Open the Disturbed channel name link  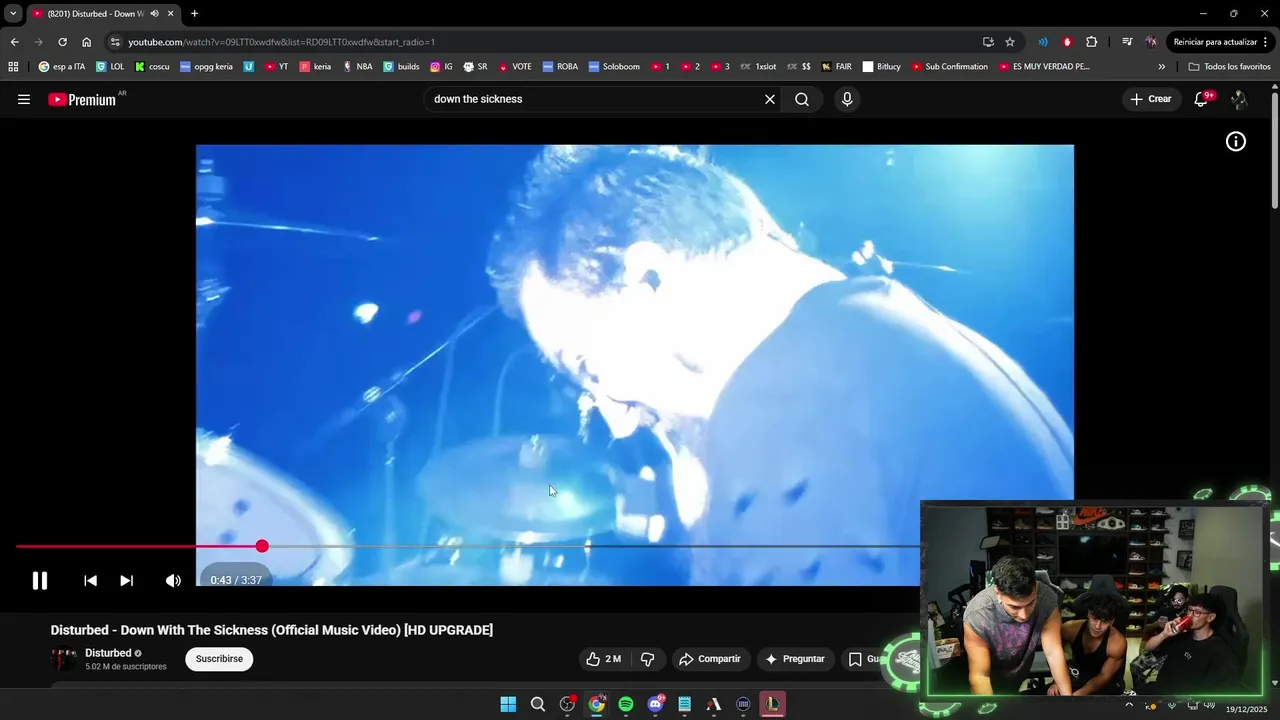(x=108, y=653)
